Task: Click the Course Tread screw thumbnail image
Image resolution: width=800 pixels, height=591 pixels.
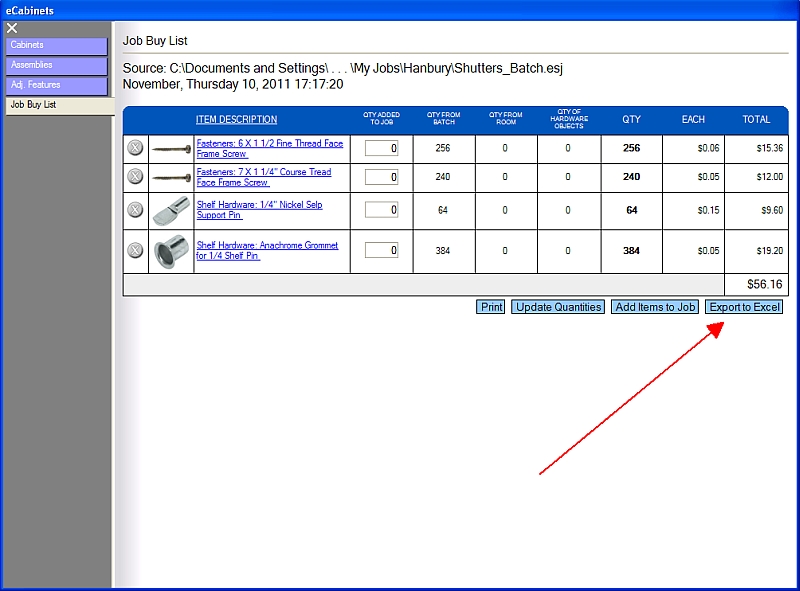Action: coord(171,177)
